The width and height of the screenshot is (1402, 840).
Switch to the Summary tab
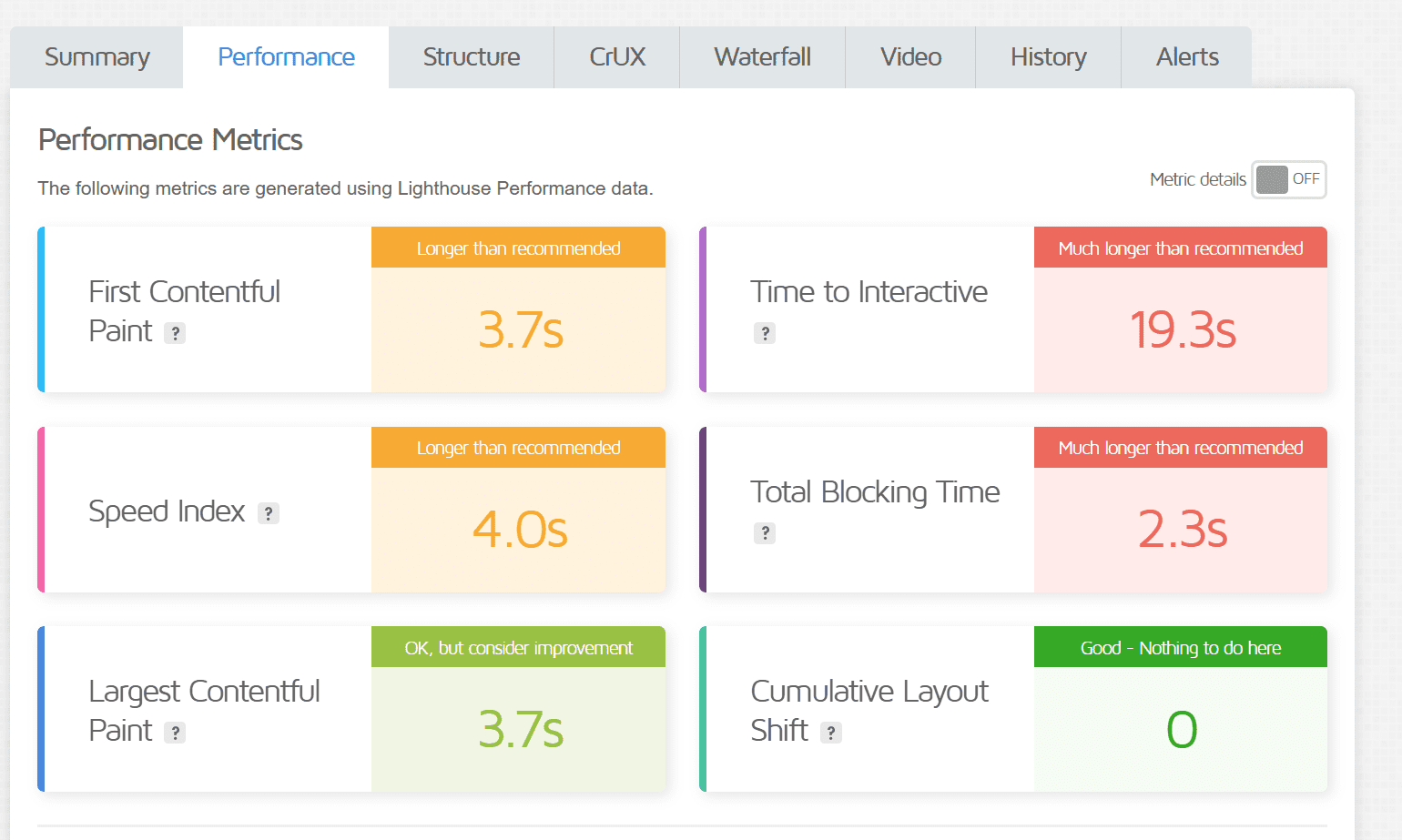96,56
